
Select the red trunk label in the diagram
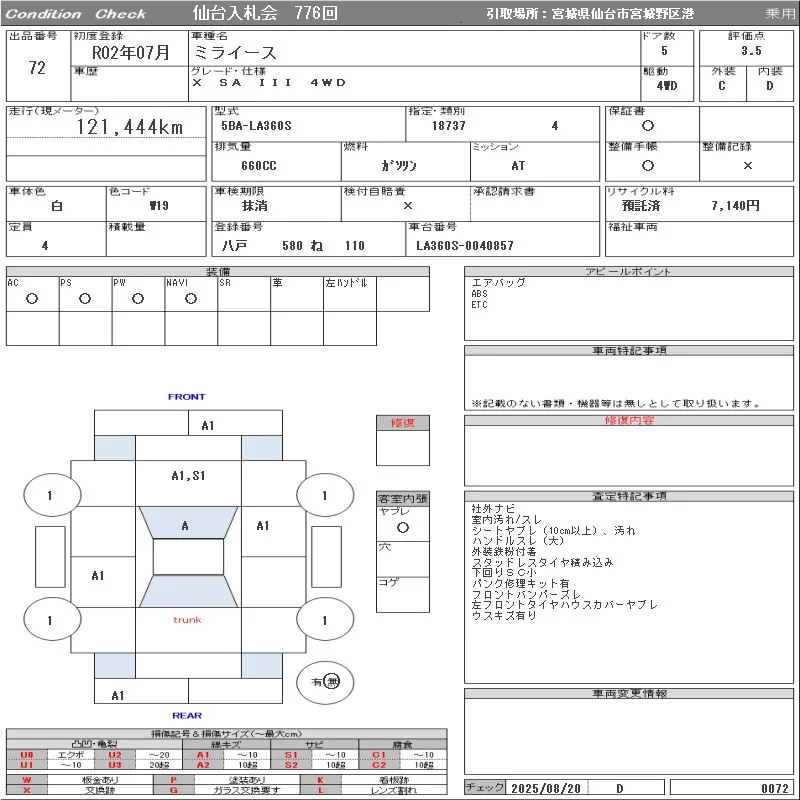click(187, 620)
